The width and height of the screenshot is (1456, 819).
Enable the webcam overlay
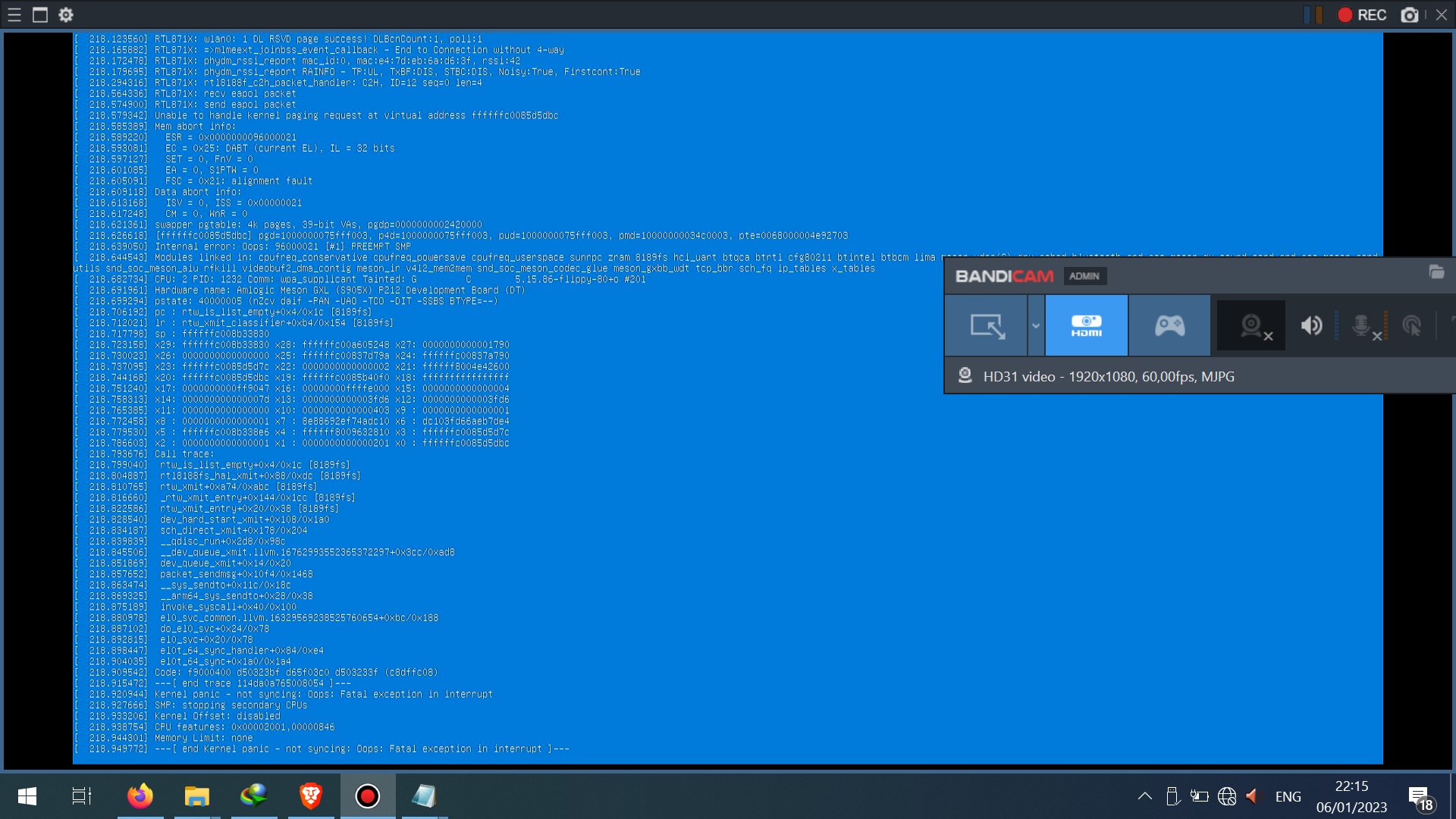(1250, 325)
